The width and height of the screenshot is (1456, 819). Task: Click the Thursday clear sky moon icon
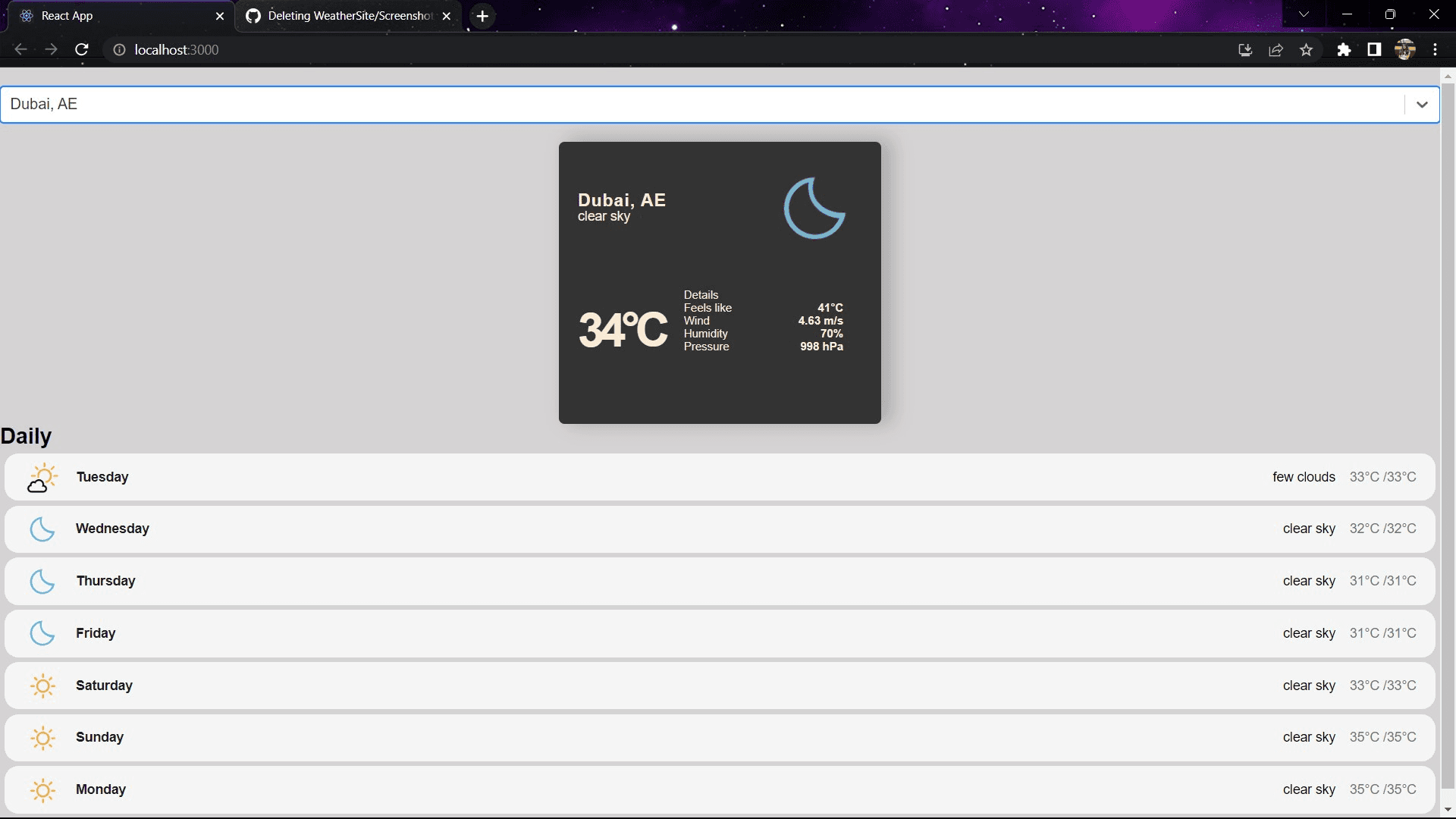pyautogui.click(x=42, y=581)
